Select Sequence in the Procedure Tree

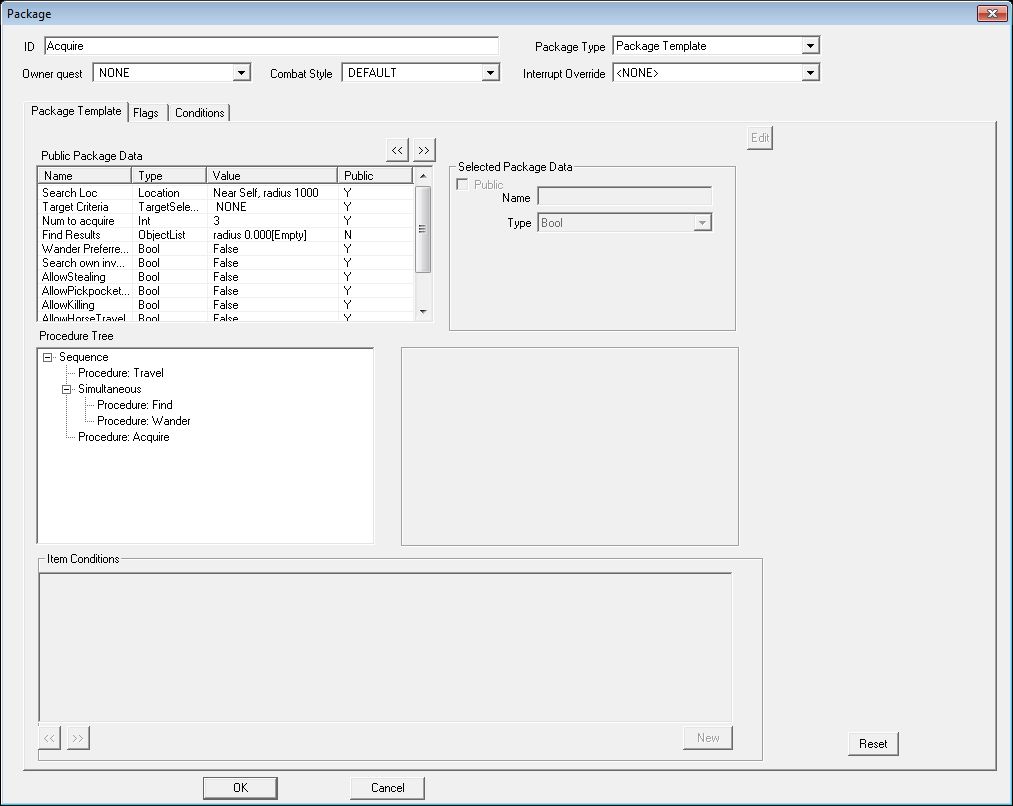click(83, 357)
